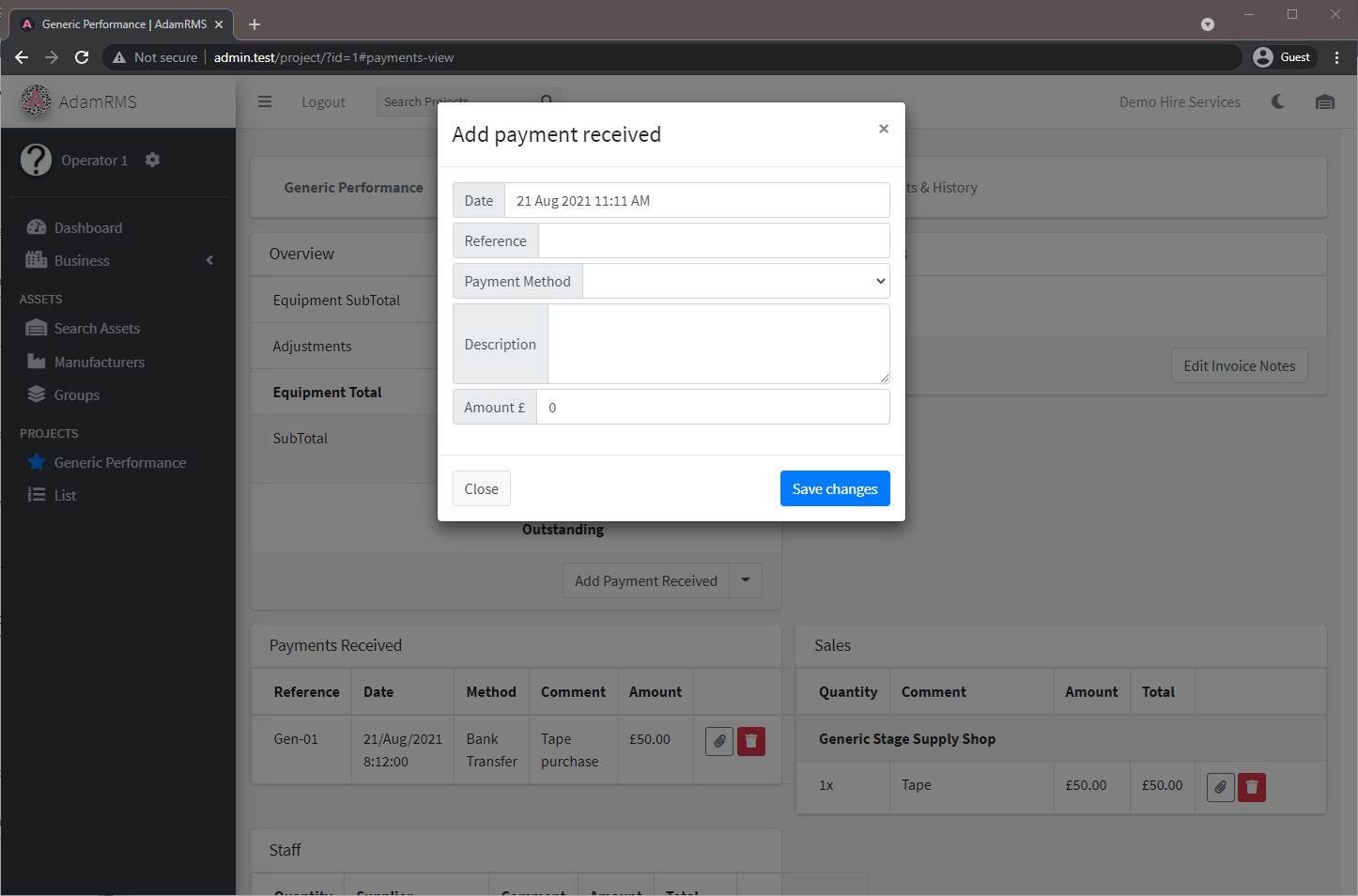Open the Manufacturers page

[x=100, y=362]
